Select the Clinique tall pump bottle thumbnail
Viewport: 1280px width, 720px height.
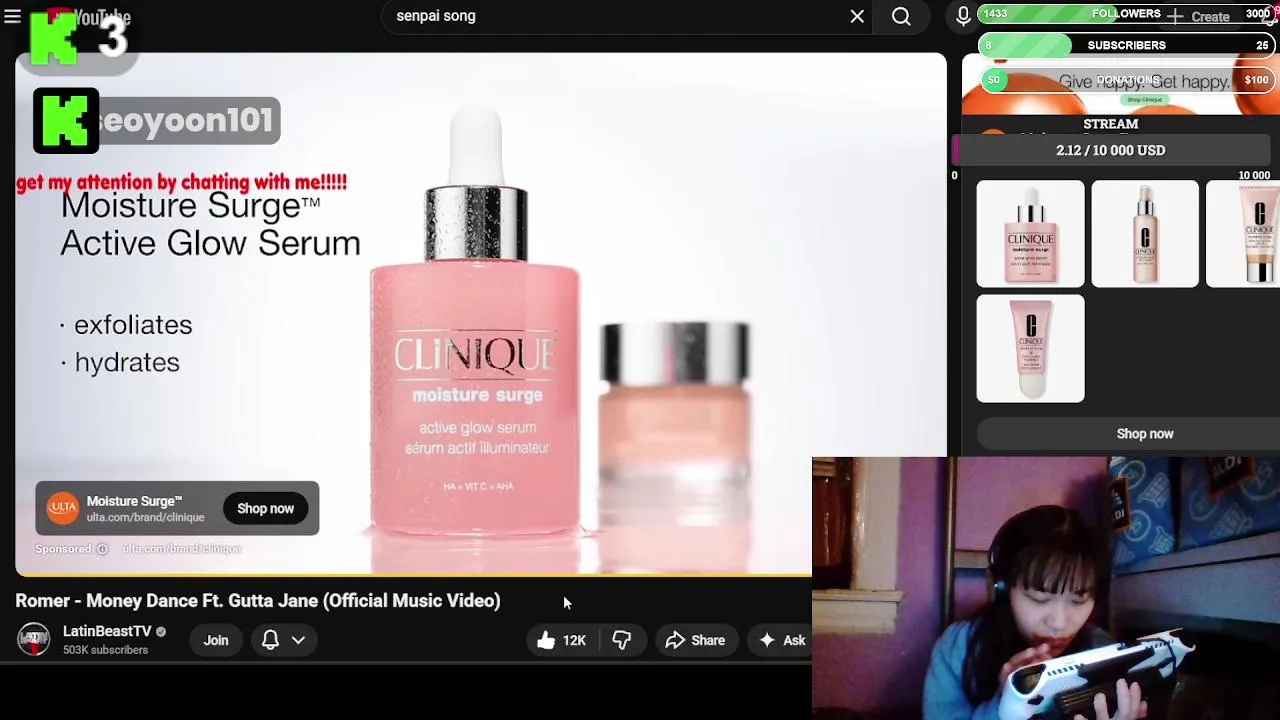click(1145, 234)
